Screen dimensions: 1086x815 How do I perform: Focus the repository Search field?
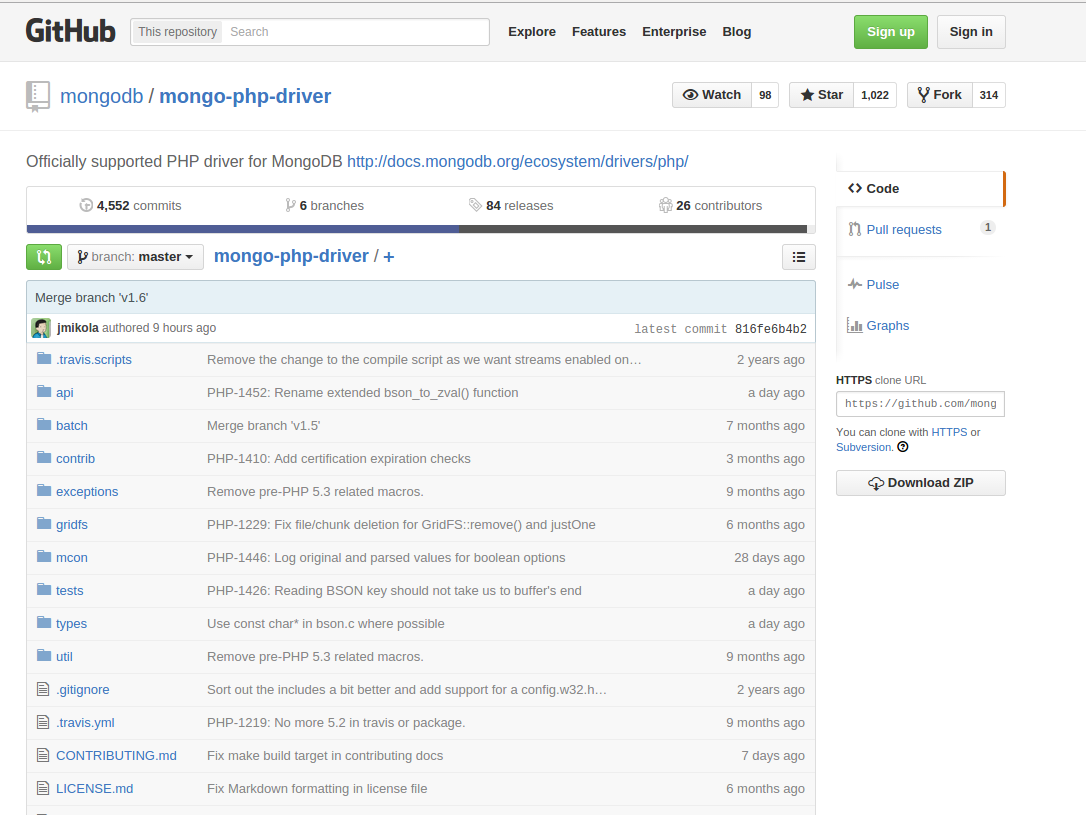[x=356, y=32]
